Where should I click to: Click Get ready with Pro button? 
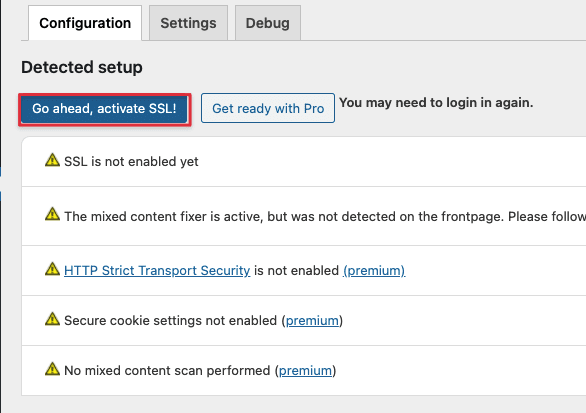click(268, 108)
